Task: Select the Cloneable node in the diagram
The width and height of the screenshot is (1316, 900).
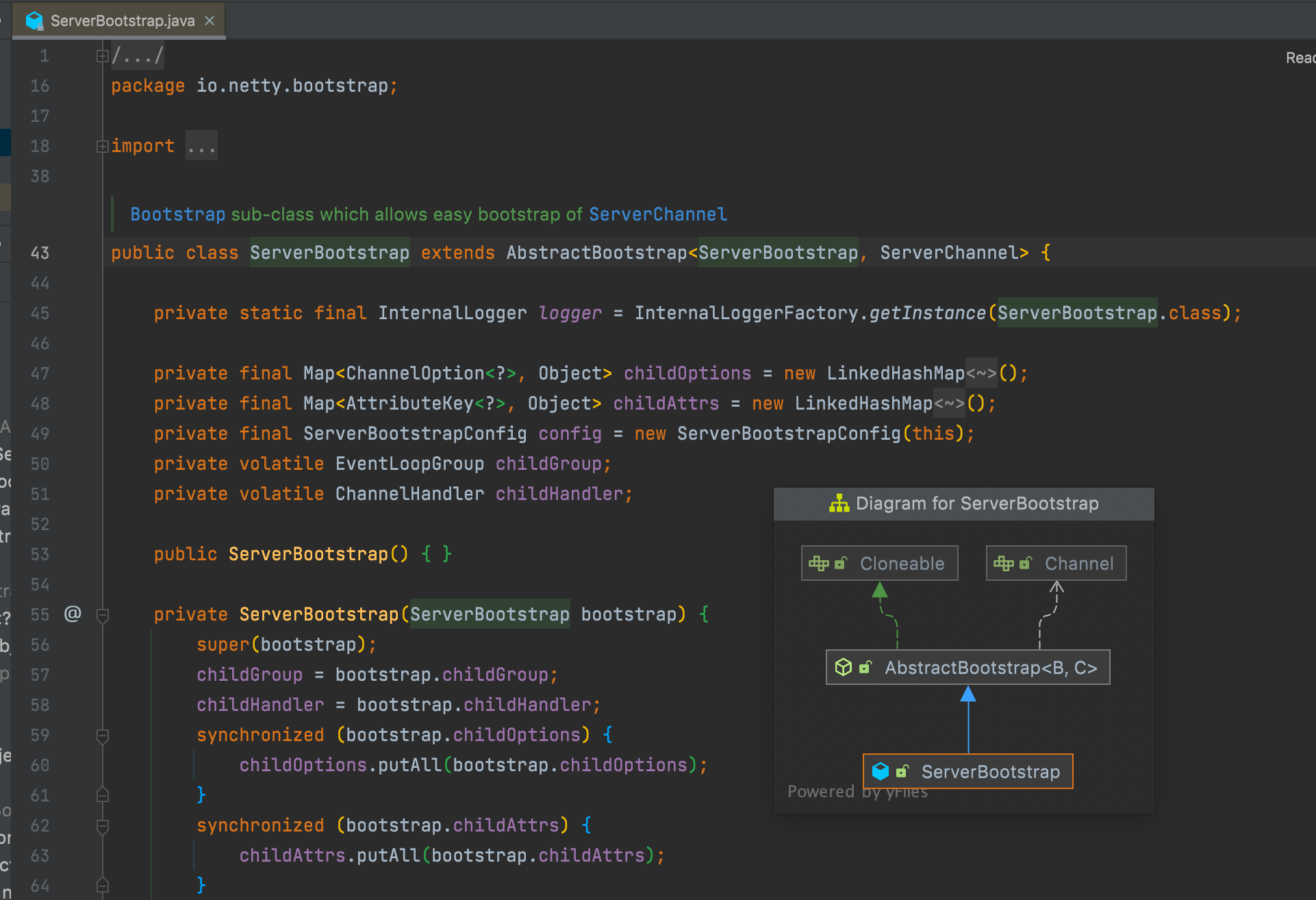Action: coord(879,563)
